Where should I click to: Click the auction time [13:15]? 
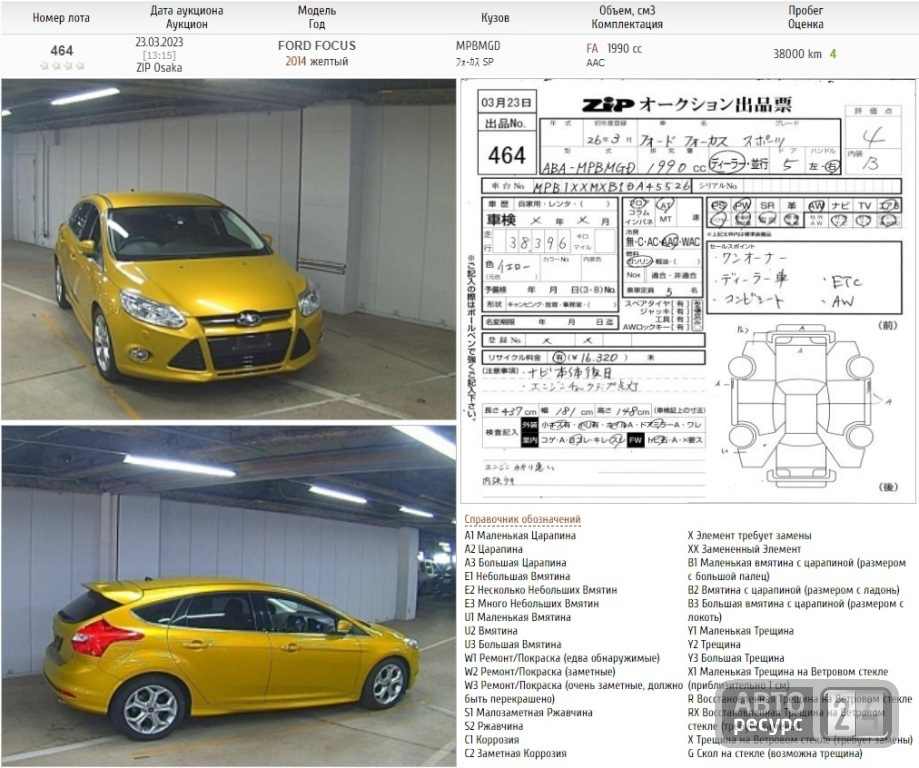point(159,55)
